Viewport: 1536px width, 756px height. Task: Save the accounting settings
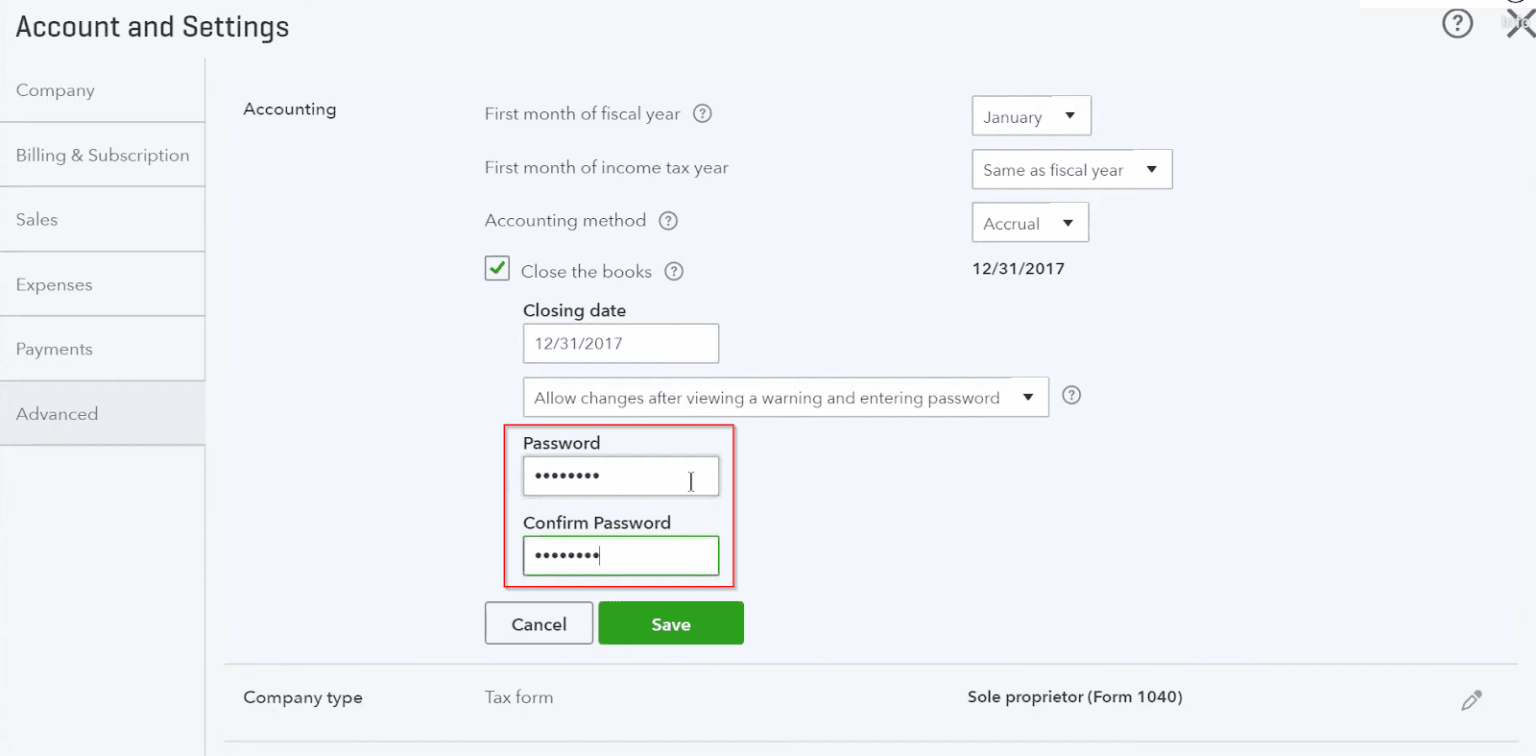tap(670, 623)
